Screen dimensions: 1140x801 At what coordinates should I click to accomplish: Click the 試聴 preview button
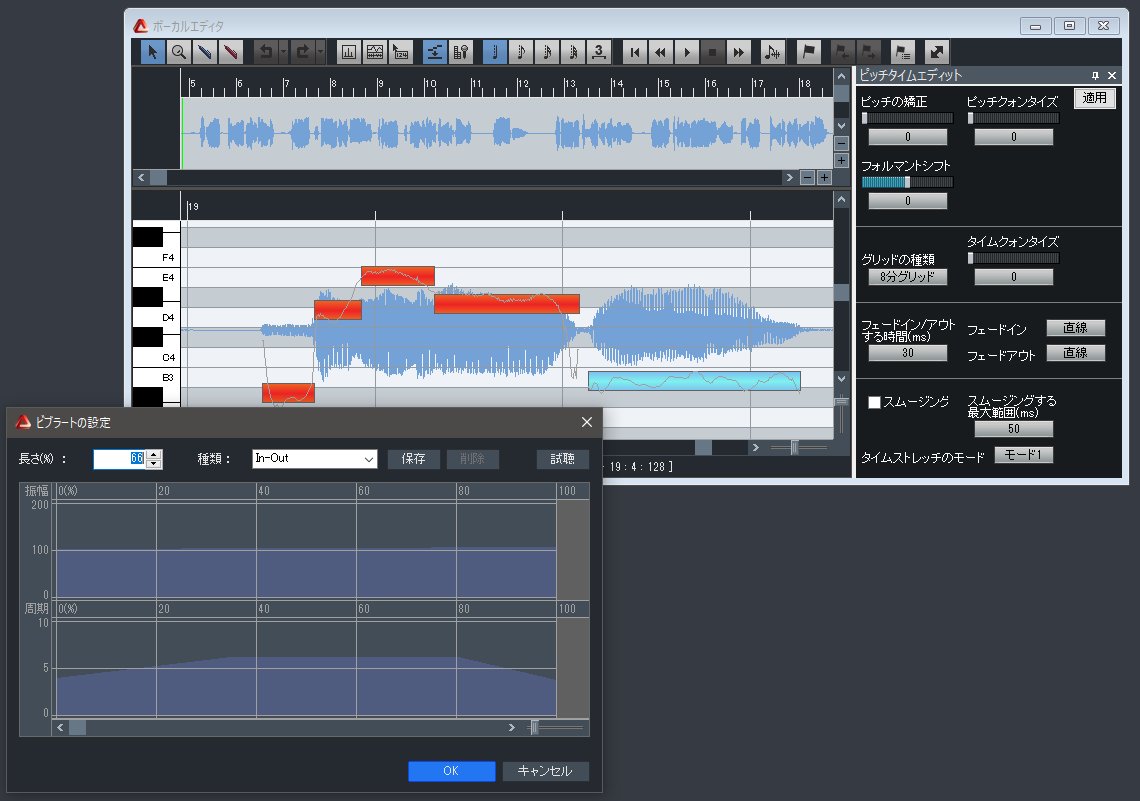point(562,459)
